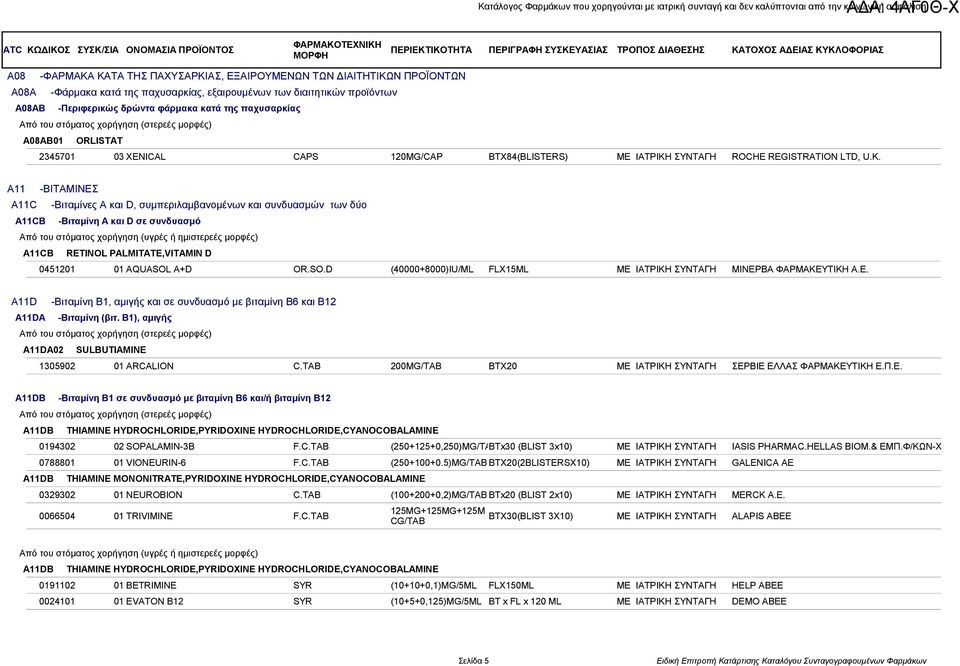This screenshot has width=960, height=666.
Task: Click the ΠΕΡΙΓΡΑΦΗ ΣΥΣΚΕΥΑΣΙΑΣ column header
Action: [548, 50]
